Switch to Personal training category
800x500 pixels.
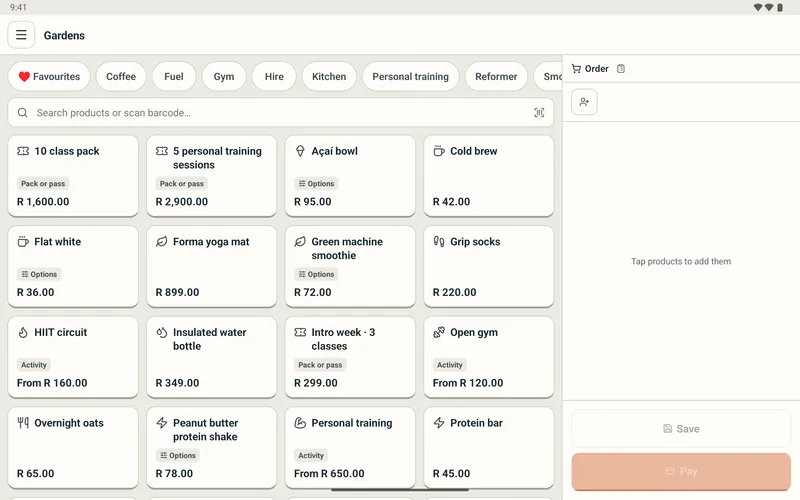coord(411,77)
